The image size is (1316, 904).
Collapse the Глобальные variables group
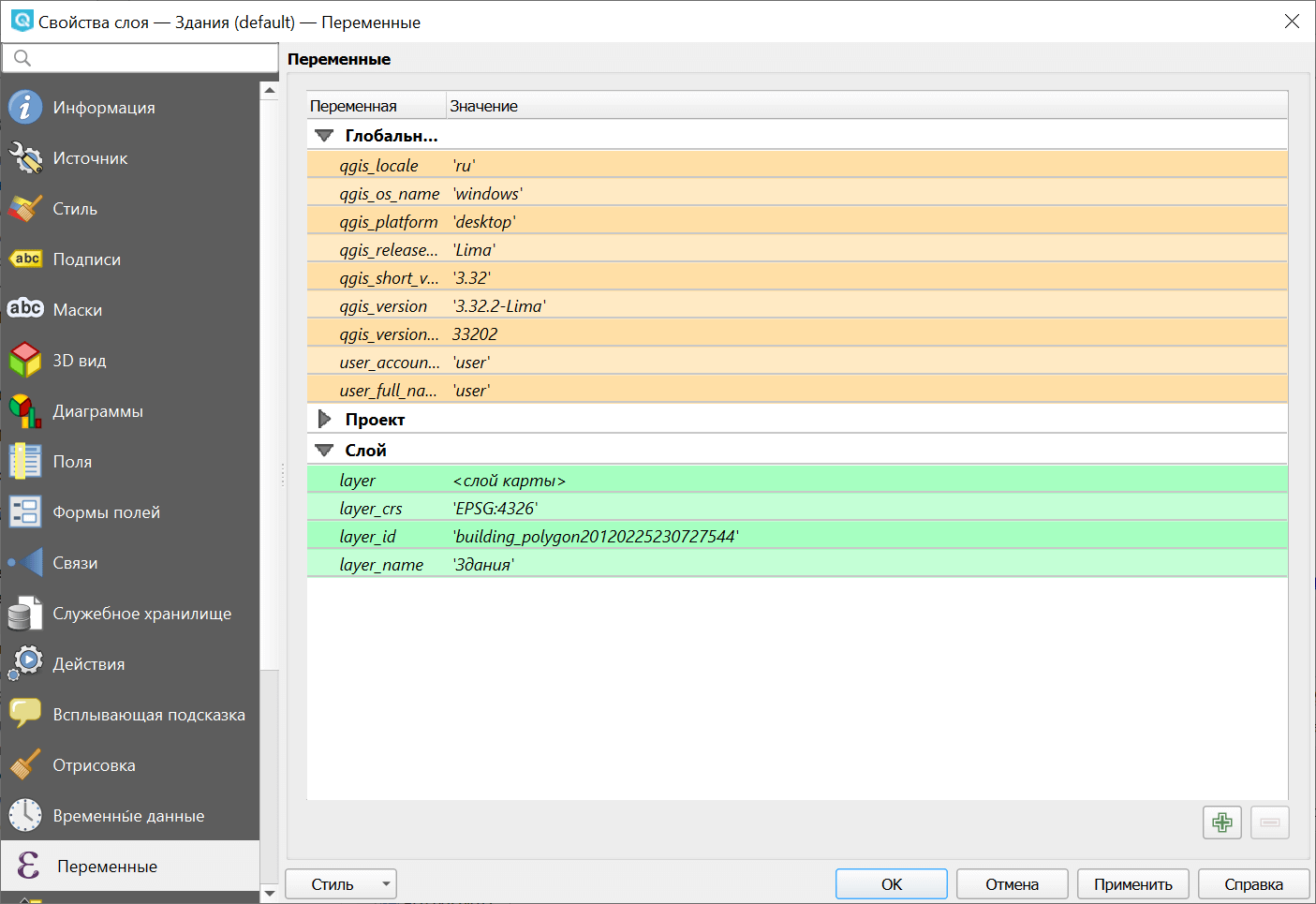click(x=324, y=135)
